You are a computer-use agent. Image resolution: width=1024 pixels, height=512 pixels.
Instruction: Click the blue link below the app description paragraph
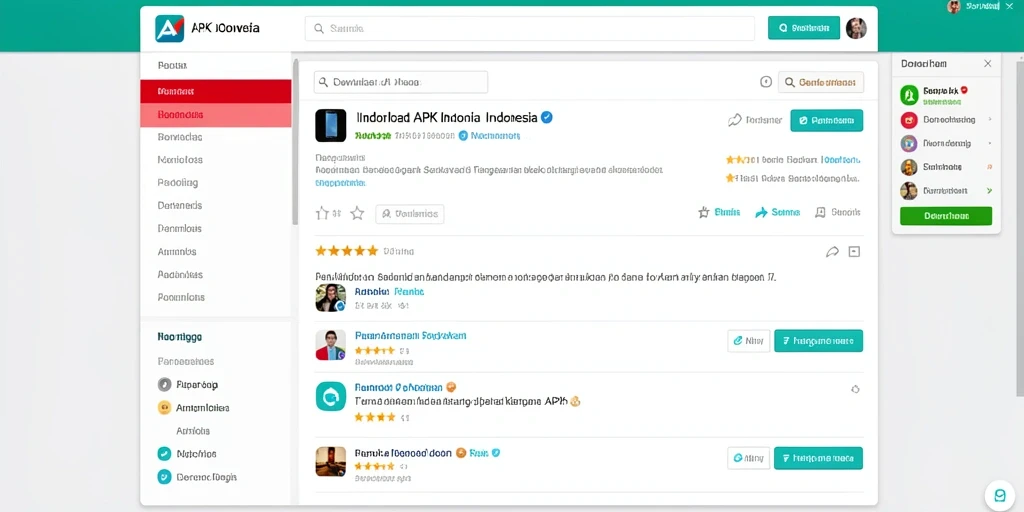pos(340,184)
